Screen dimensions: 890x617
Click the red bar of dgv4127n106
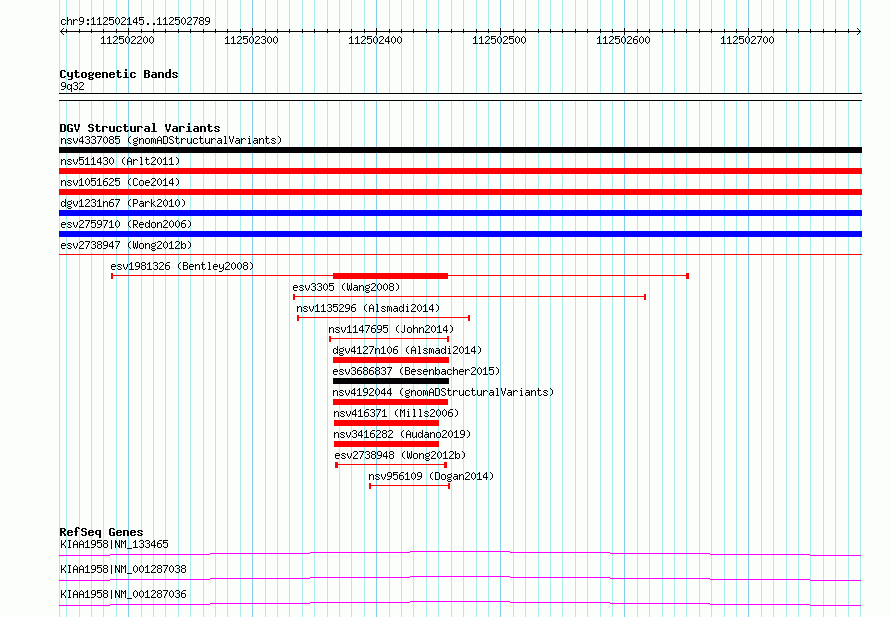tap(391, 360)
